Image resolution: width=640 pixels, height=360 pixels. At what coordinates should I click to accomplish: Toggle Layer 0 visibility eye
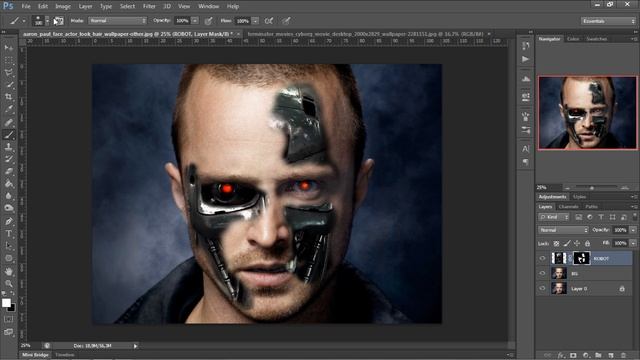pos(542,289)
